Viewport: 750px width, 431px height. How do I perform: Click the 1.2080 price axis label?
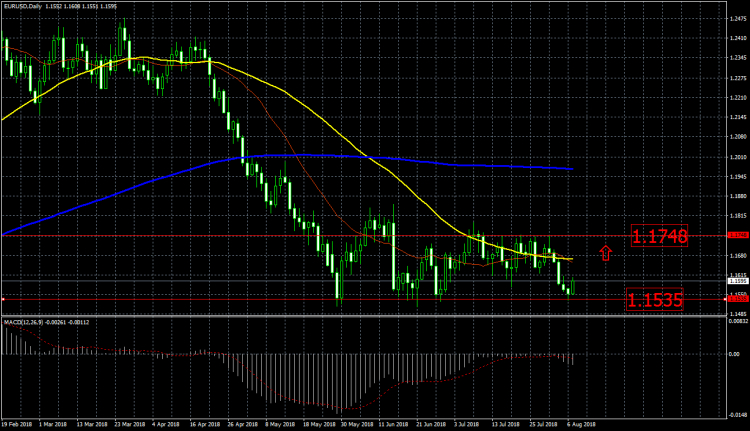pos(739,137)
